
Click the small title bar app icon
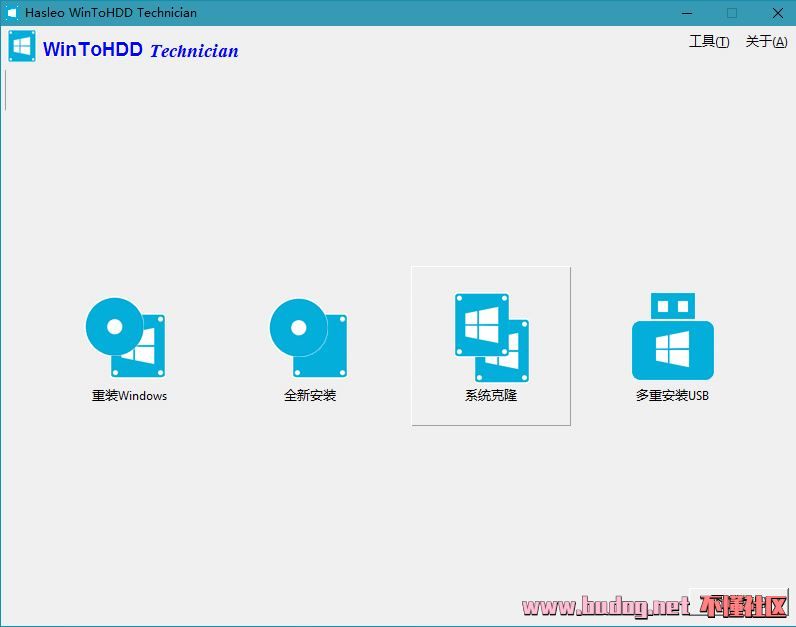click(x=11, y=13)
